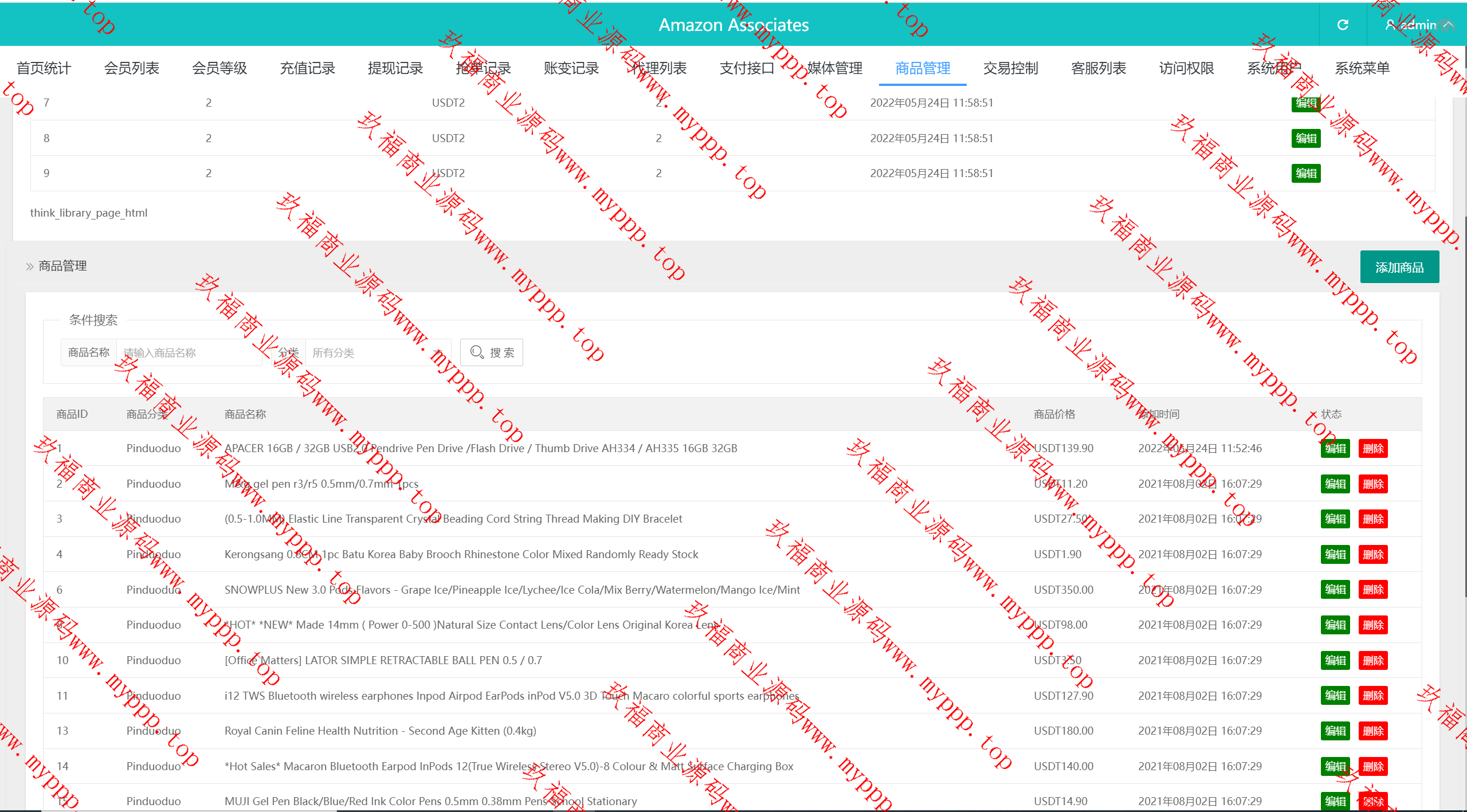Delete product ID 1 APACER row
Viewport: 1467px width, 812px height.
(1372, 448)
